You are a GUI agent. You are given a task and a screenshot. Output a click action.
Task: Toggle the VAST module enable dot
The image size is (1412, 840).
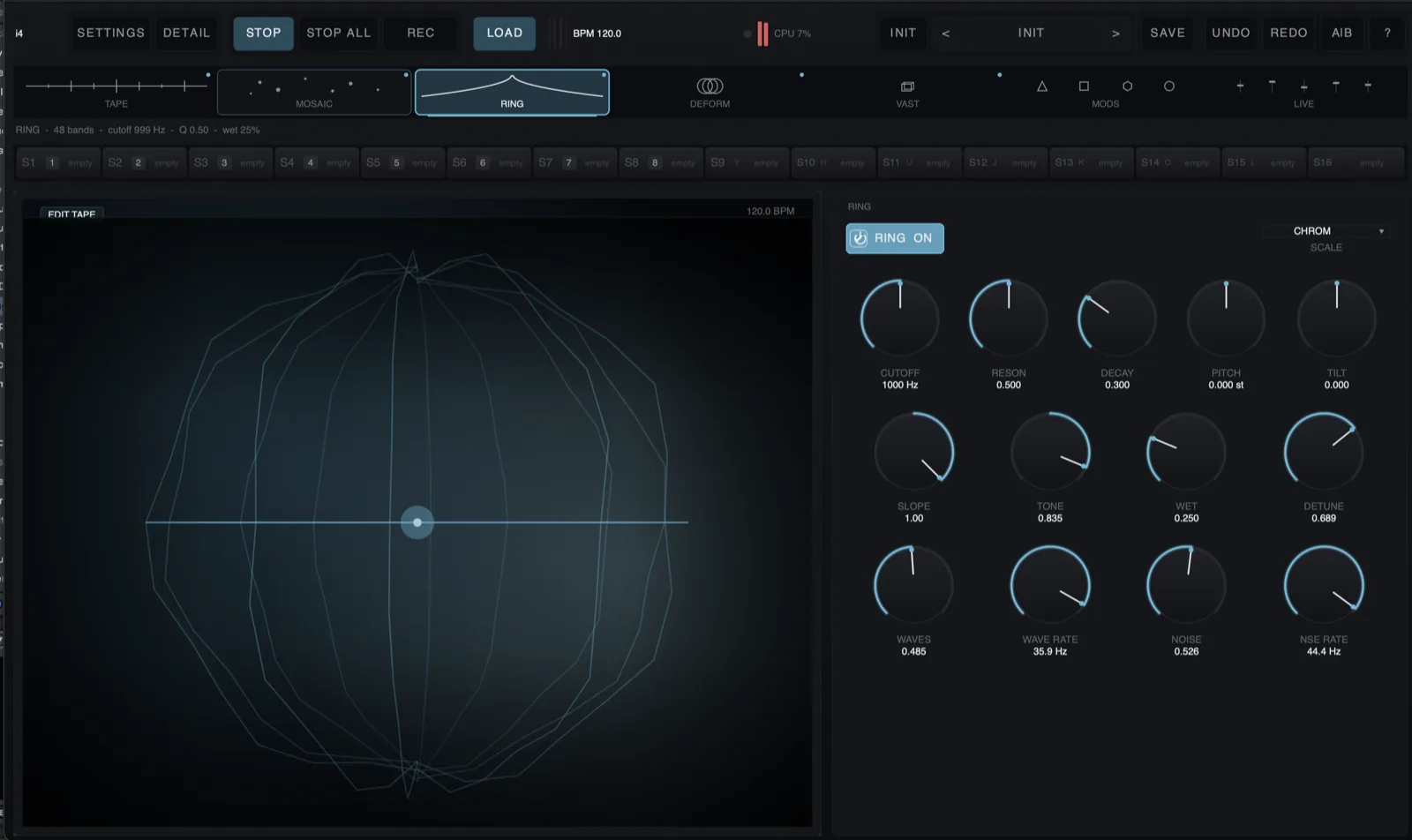click(999, 75)
